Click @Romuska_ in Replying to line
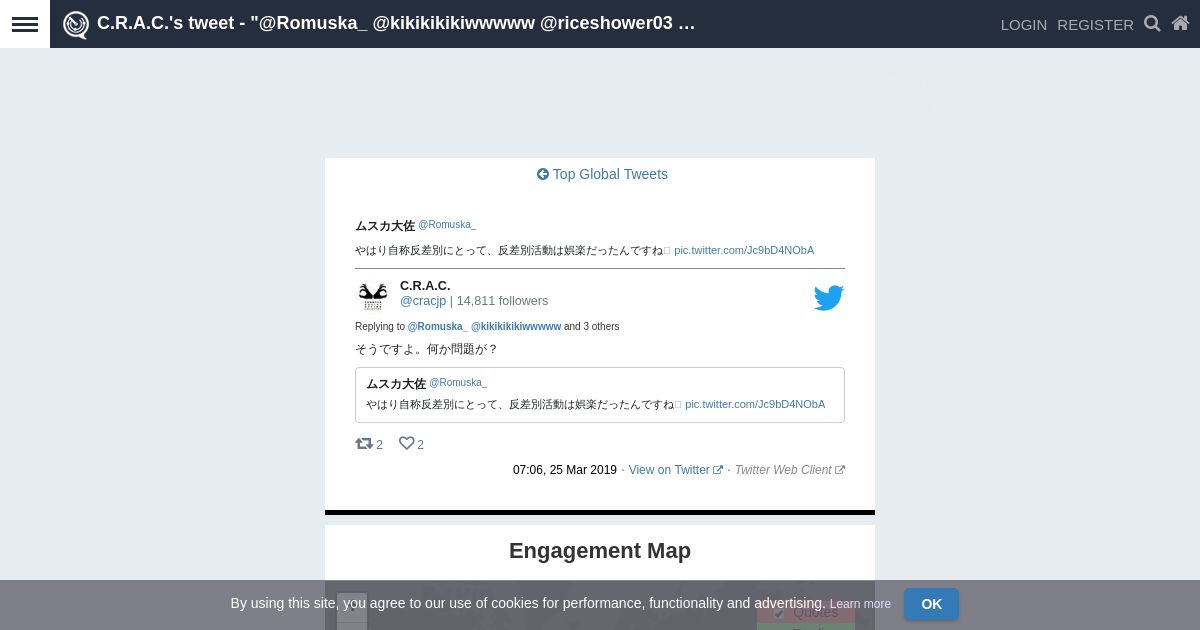The height and width of the screenshot is (630, 1200). [437, 327]
